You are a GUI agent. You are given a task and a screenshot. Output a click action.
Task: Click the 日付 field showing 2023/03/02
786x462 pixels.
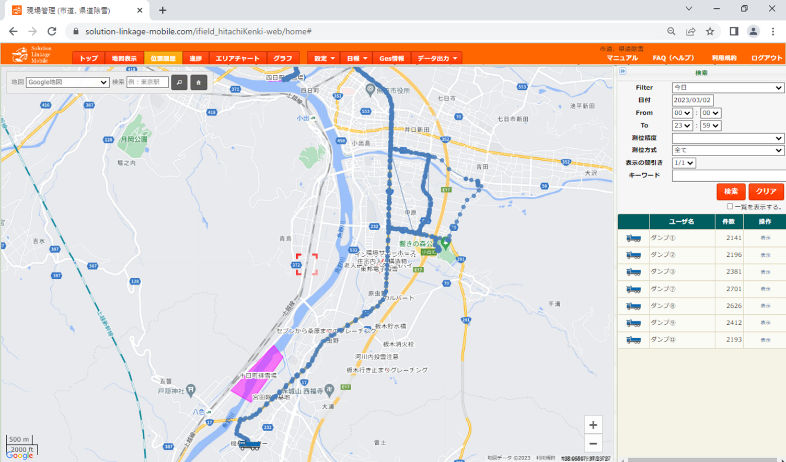[693, 100]
